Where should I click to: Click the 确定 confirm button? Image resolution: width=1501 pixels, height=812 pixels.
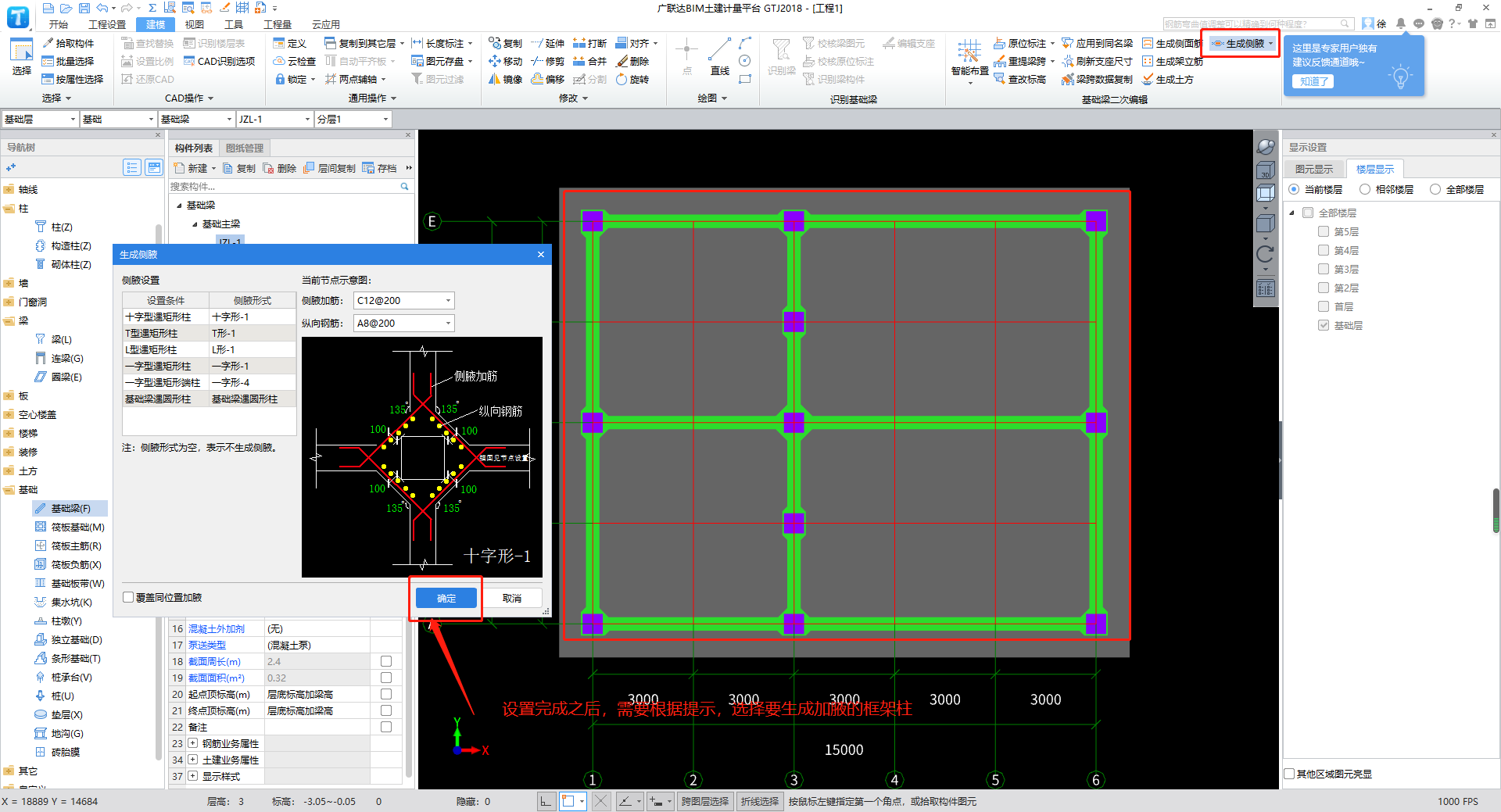pyautogui.click(x=446, y=598)
